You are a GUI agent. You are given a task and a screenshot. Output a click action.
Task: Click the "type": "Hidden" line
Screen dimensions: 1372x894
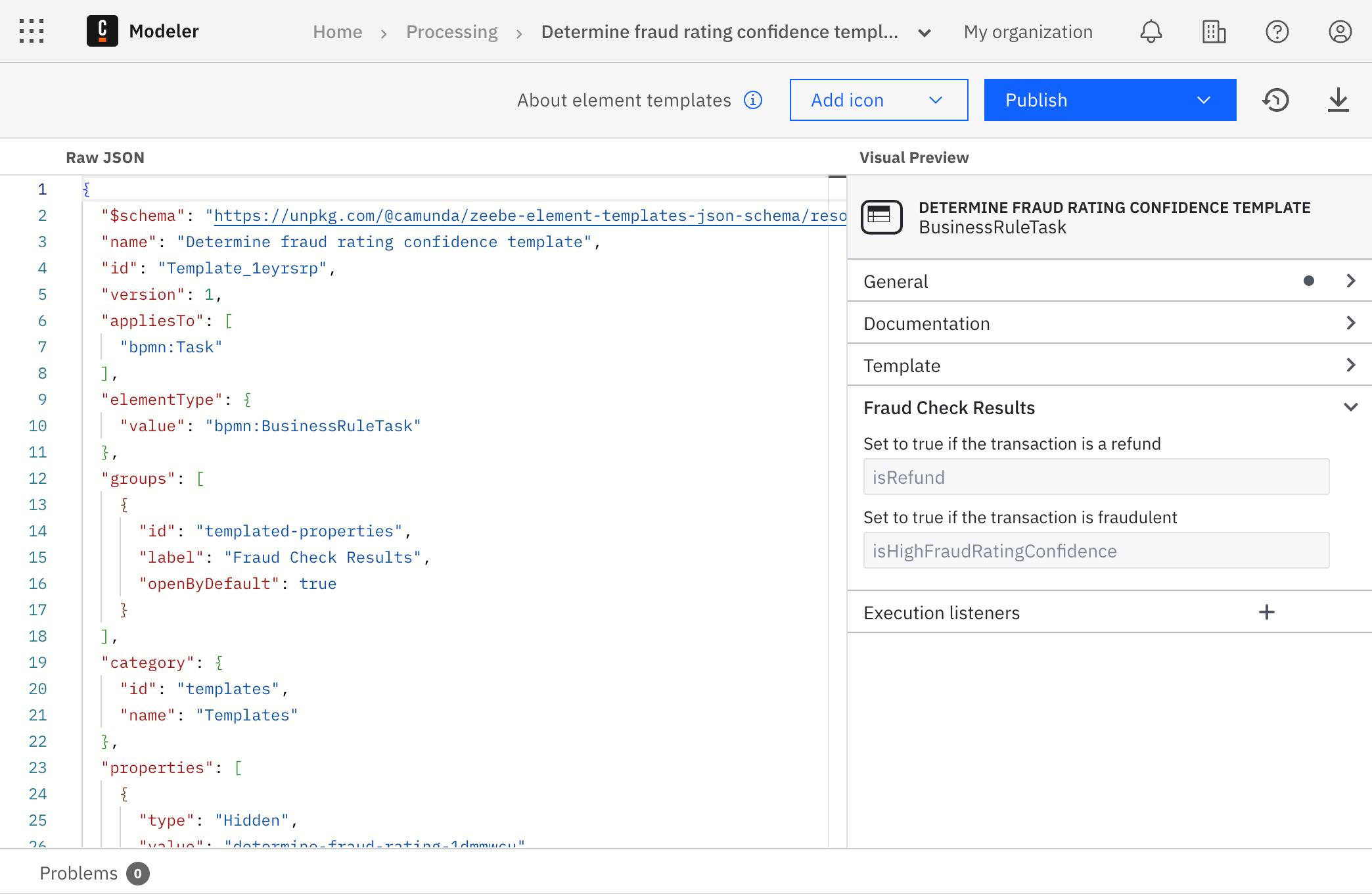[x=218, y=820]
